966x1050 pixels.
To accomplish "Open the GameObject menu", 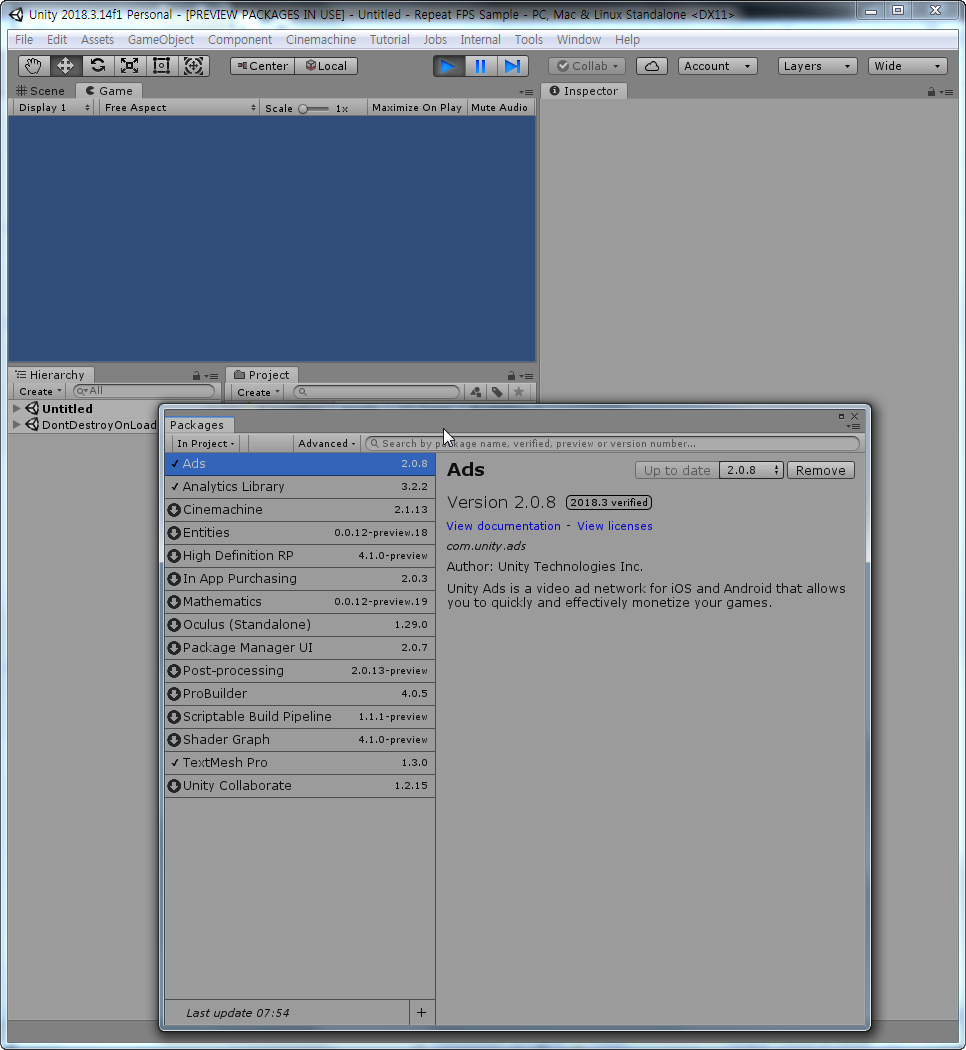I will (161, 40).
